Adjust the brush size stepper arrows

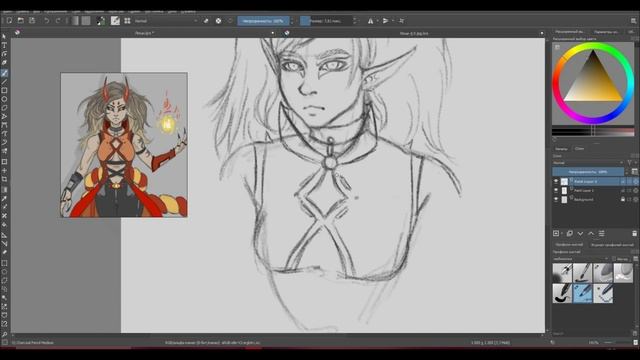[x=354, y=21]
